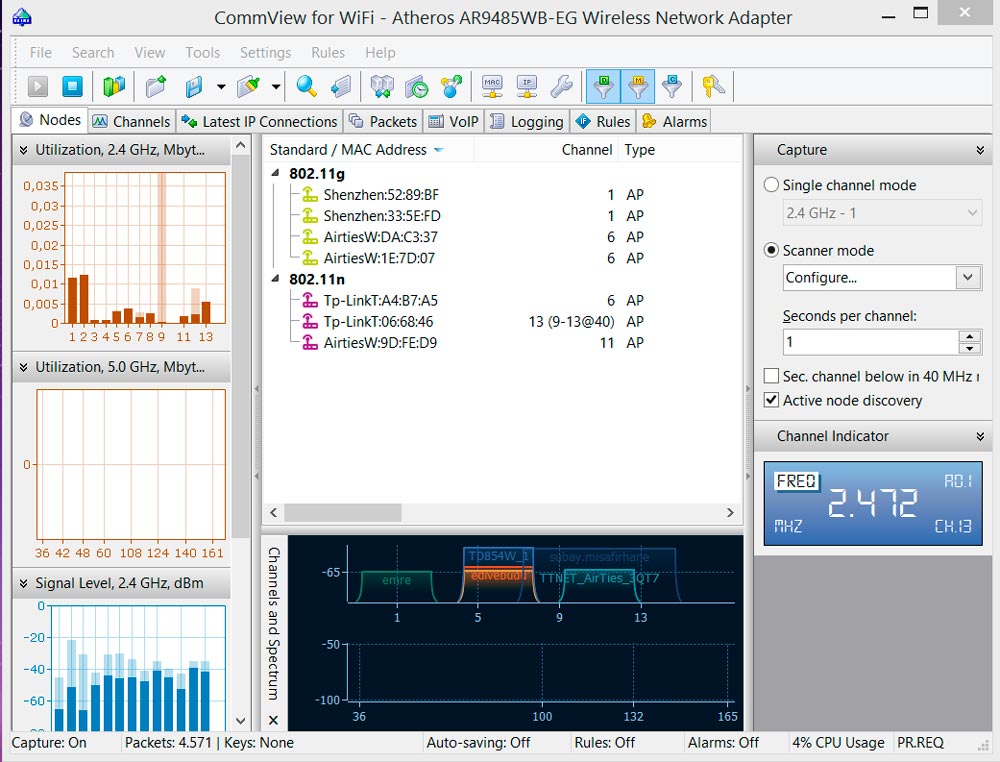Collapse the 802.11g tree group
1000x762 pixels.
click(276, 173)
